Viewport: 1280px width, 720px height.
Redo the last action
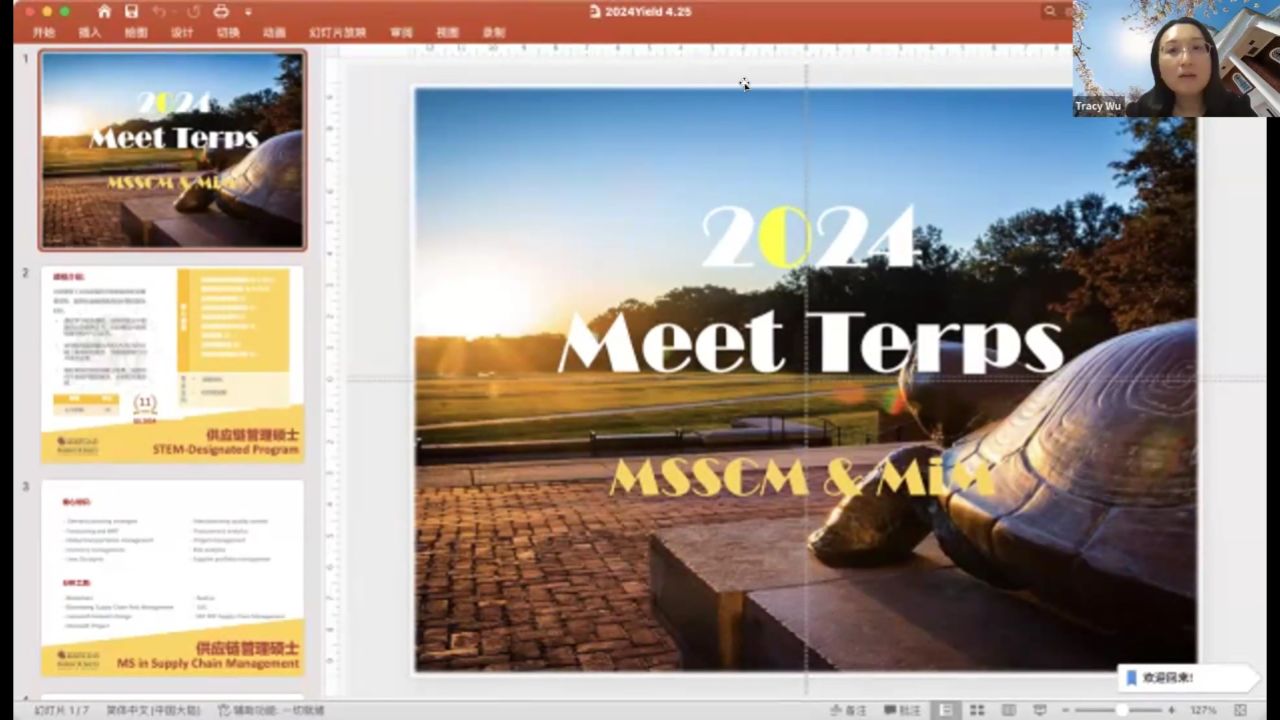click(x=191, y=12)
